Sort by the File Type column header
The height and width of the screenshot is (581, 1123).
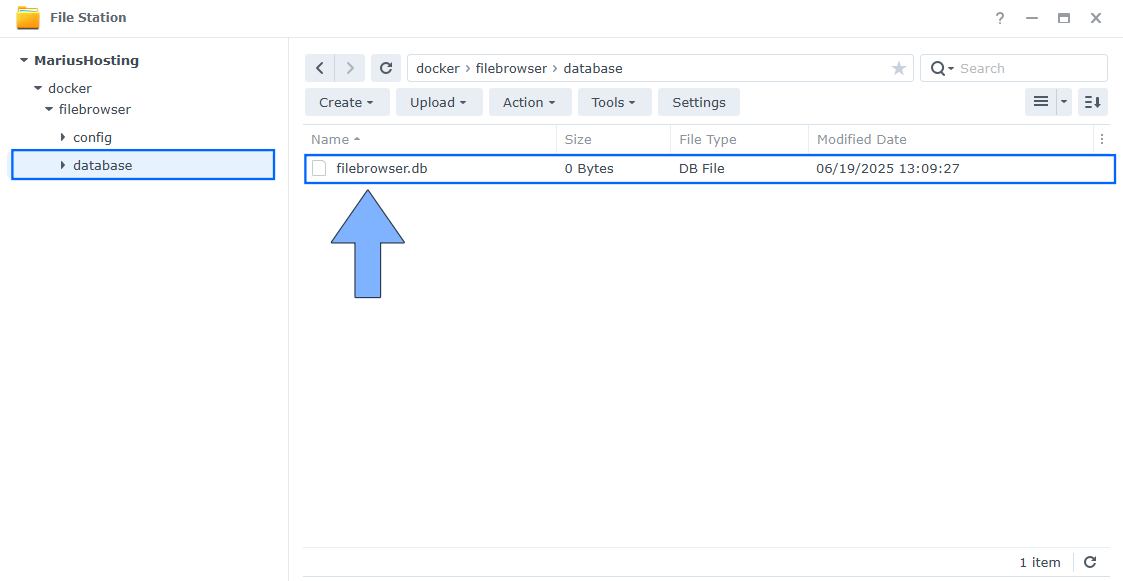739,139
